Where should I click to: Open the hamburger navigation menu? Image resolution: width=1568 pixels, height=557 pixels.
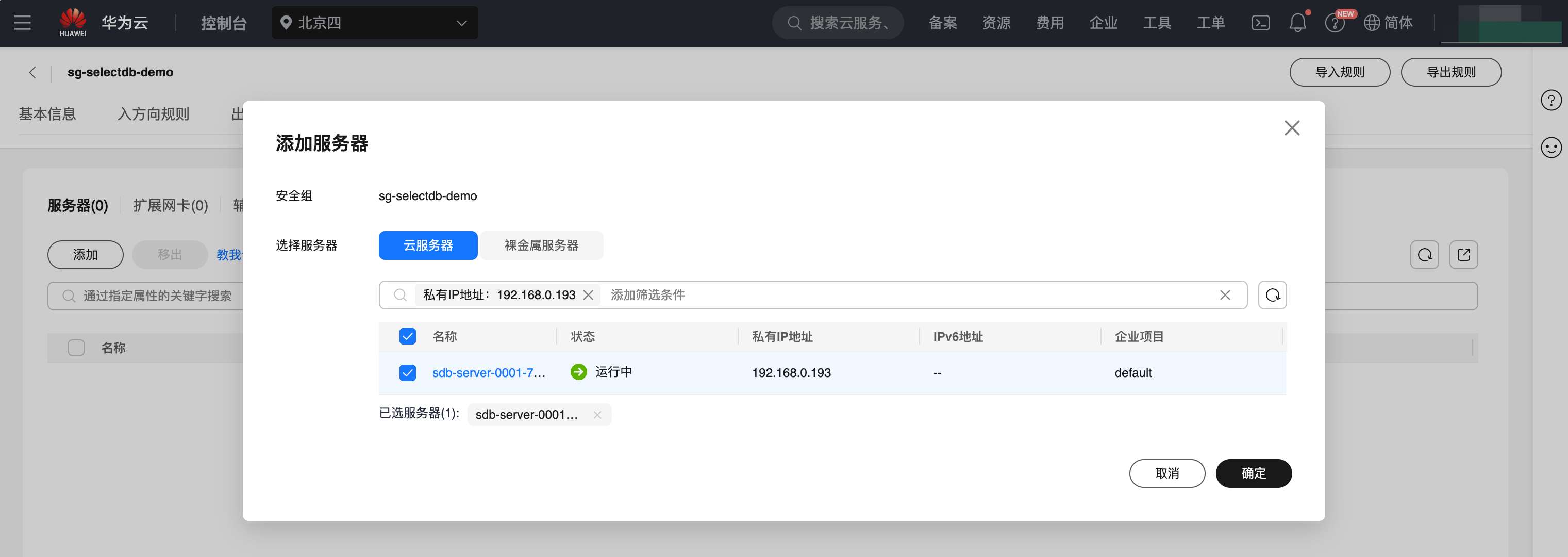pyautogui.click(x=23, y=23)
